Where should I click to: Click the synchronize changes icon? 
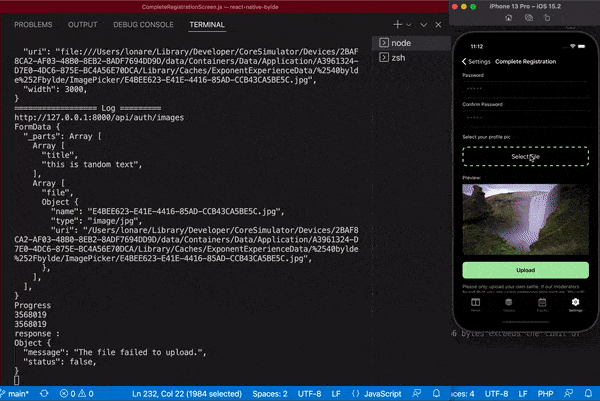(x=44, y=393)
